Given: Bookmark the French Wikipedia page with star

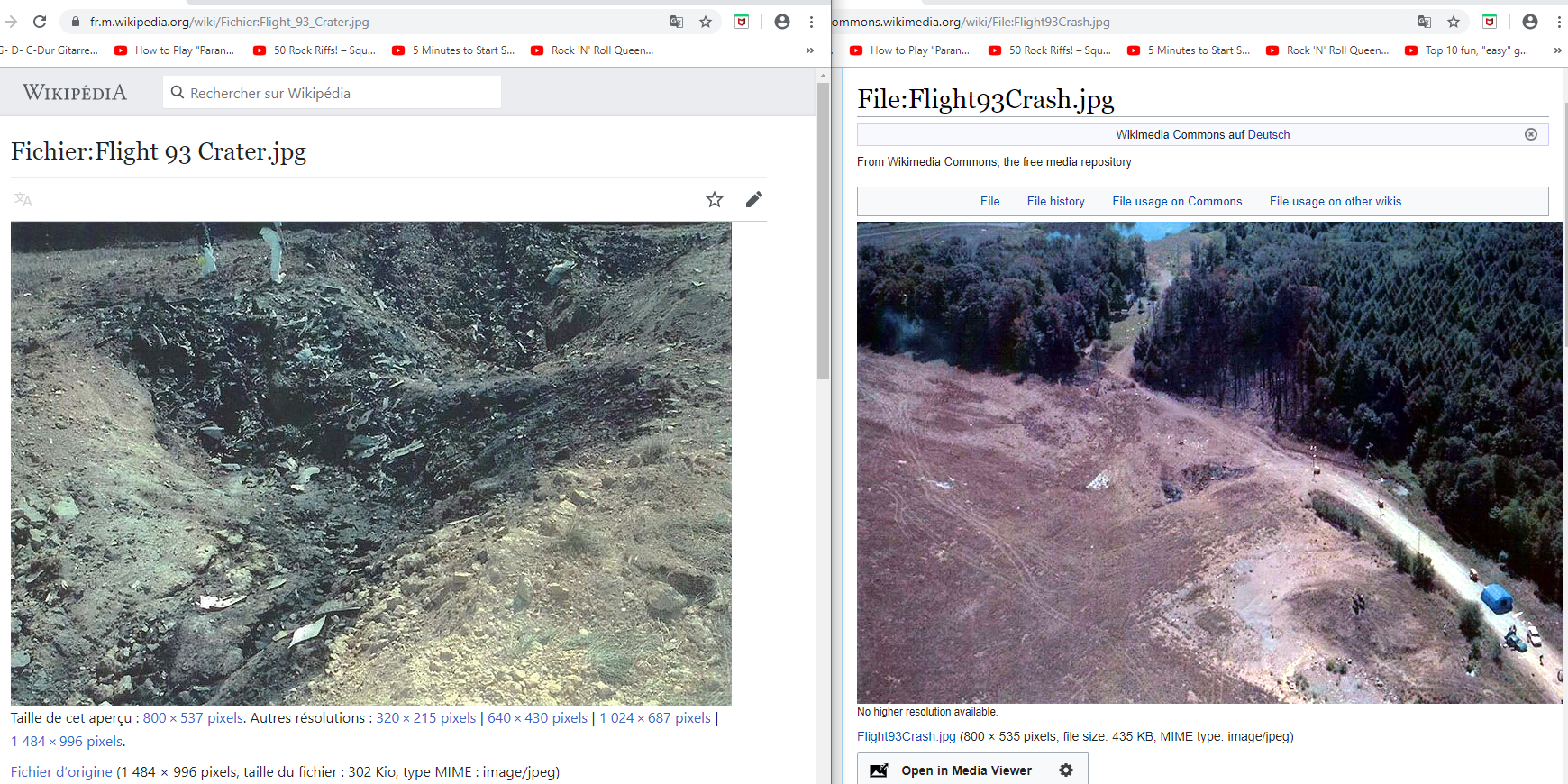Looking at the screenshot, I should click(x=706, y=22).
